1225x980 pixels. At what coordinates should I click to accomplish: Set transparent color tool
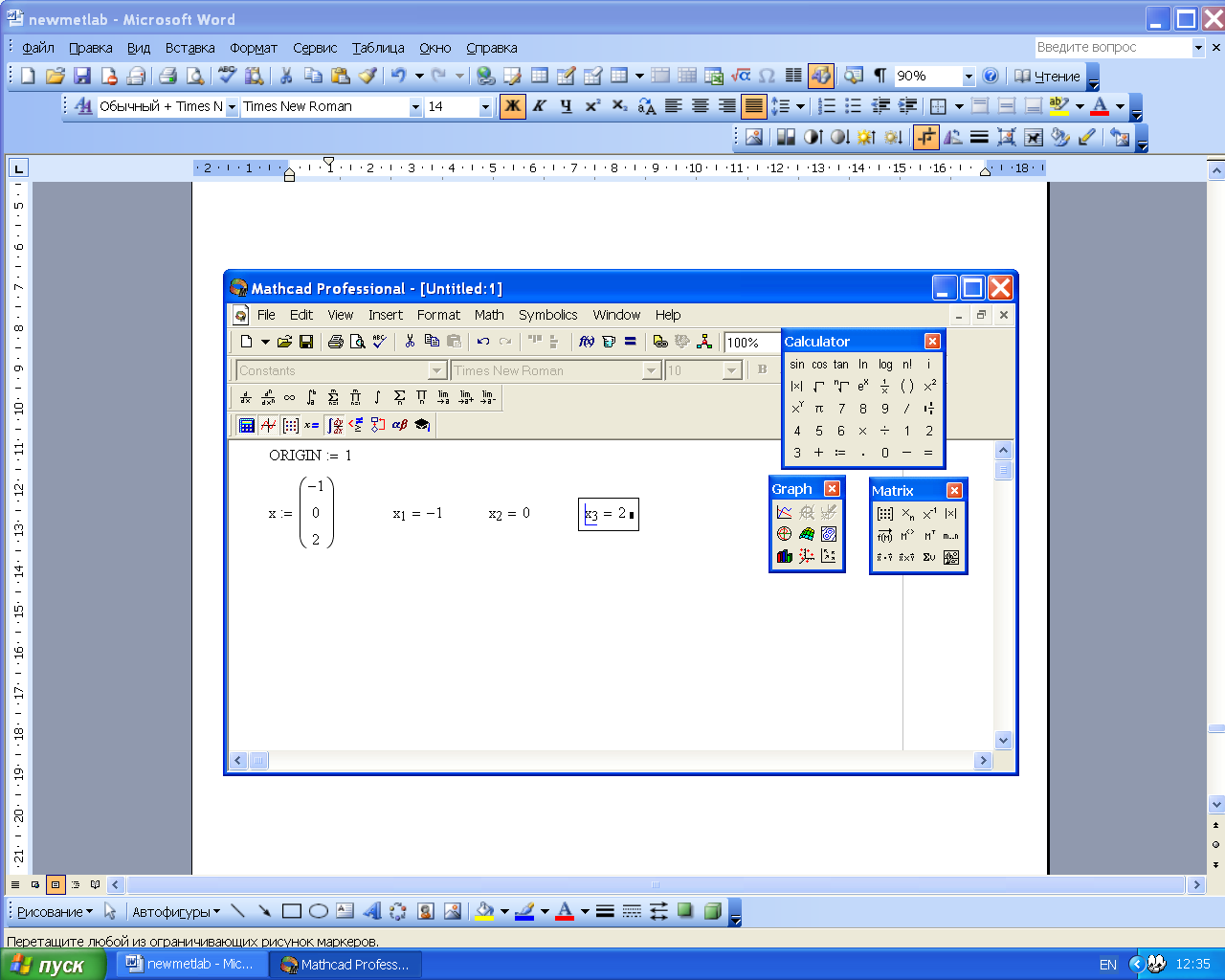[x=1086, y=137]
